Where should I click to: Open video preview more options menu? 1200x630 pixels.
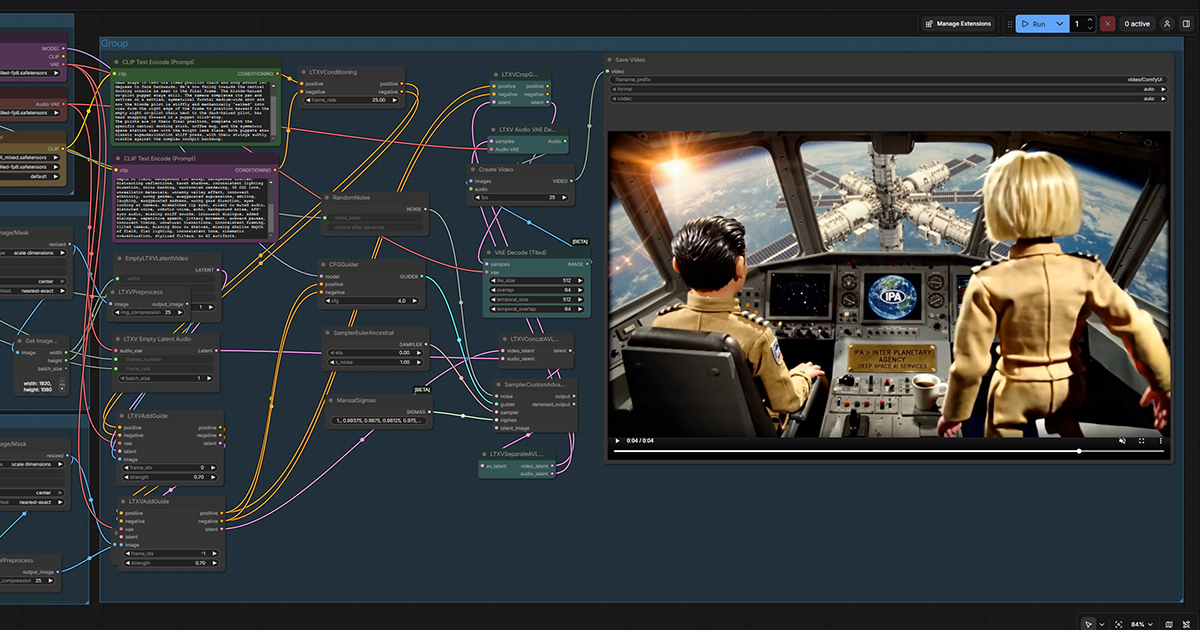[1160, 441]
